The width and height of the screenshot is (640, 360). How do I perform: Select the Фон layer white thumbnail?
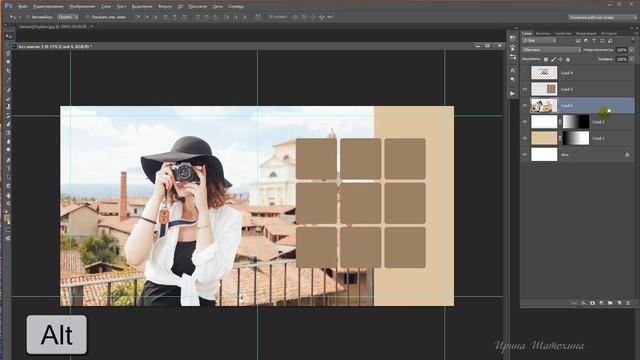[544, 155]
